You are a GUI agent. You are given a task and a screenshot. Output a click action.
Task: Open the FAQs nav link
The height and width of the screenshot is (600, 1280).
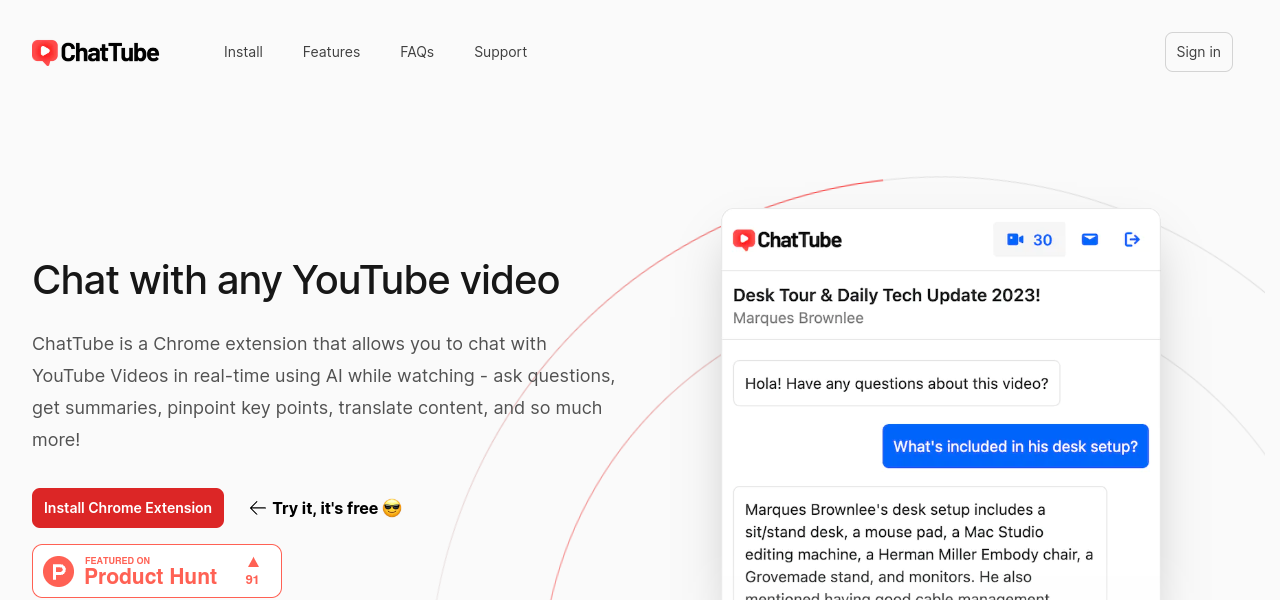pos(417,52)
